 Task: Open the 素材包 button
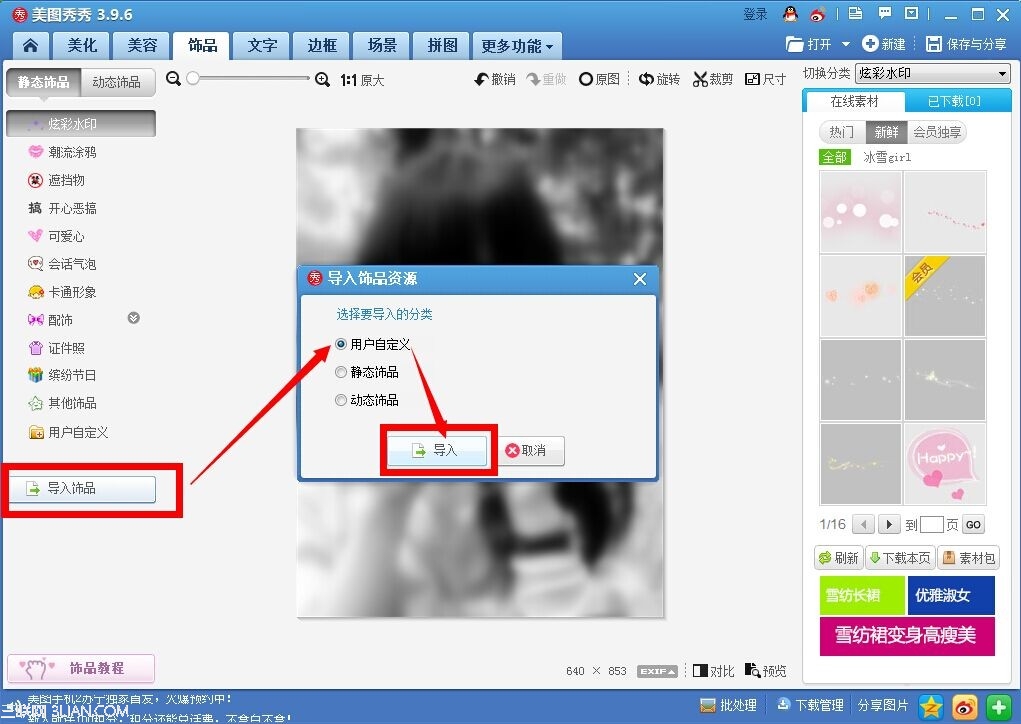pyautogui.click(x=970, y=558)
